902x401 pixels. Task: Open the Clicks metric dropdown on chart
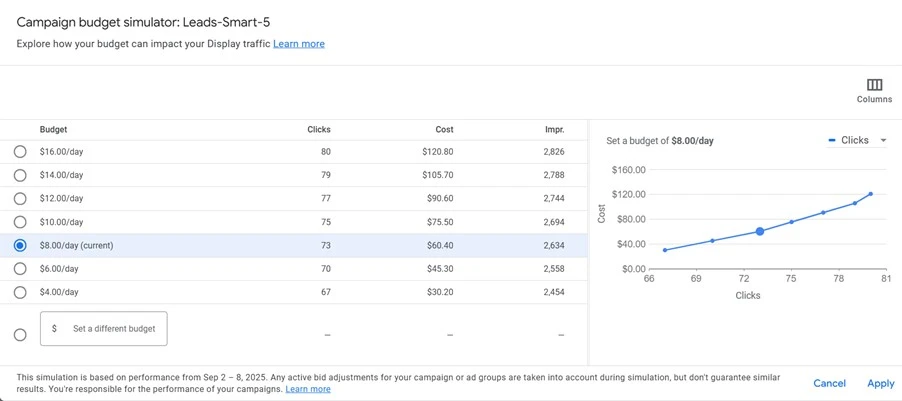point(858,141)
